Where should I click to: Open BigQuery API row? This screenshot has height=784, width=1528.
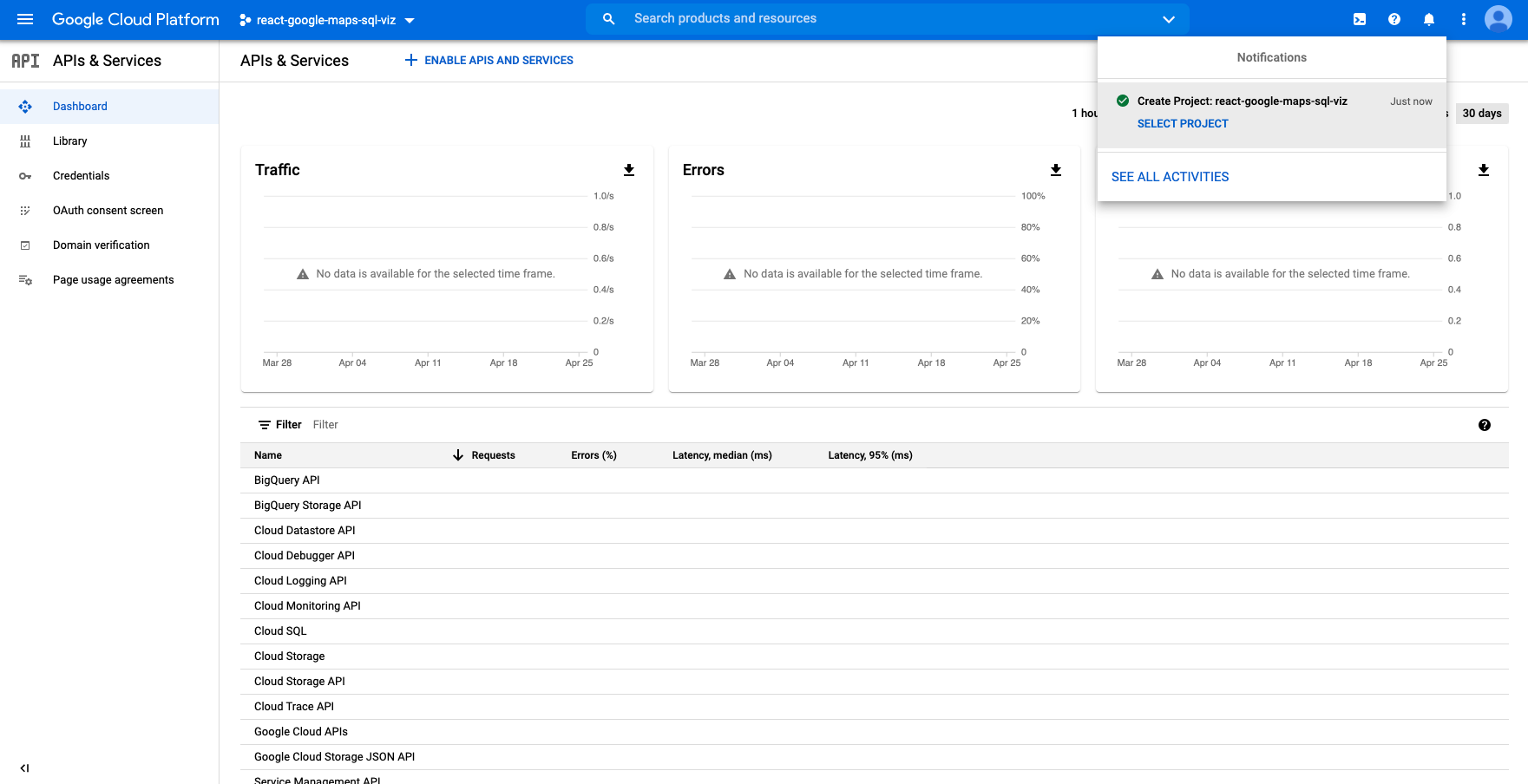click(x=875, y=480)
